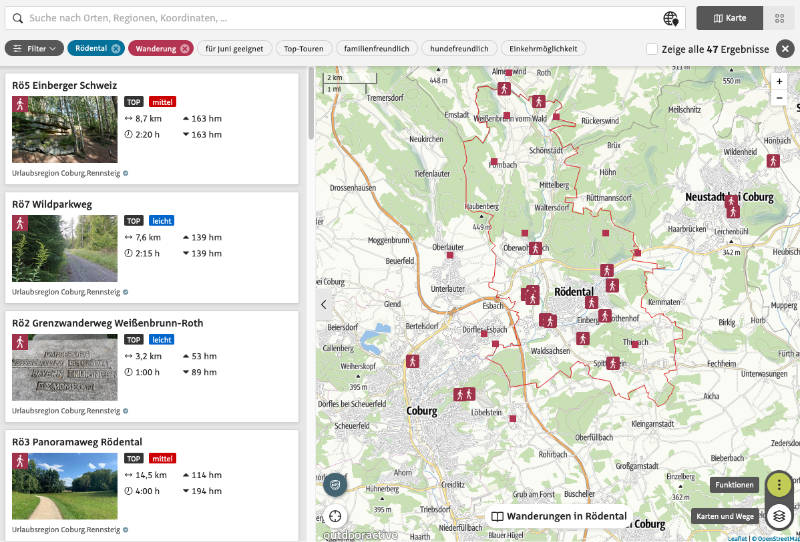Open the Karten und Wege layers icon
Image resolution: width=800 pixels, height=542 pixels.
[x=779, y=516]
